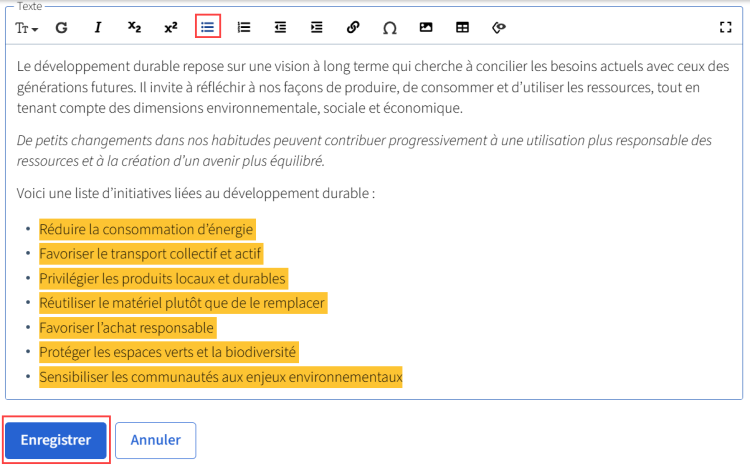
Task: Click "Privilégier les produits locaux et durables"
Action: [x=163, y=279]
